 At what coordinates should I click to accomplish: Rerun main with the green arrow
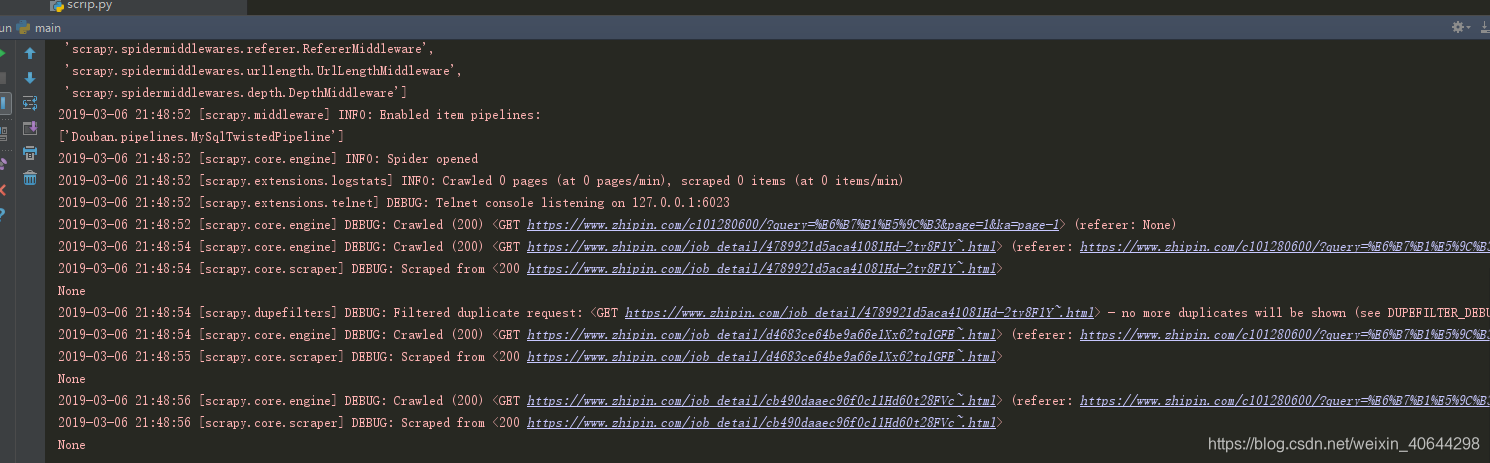pos(3,53)
